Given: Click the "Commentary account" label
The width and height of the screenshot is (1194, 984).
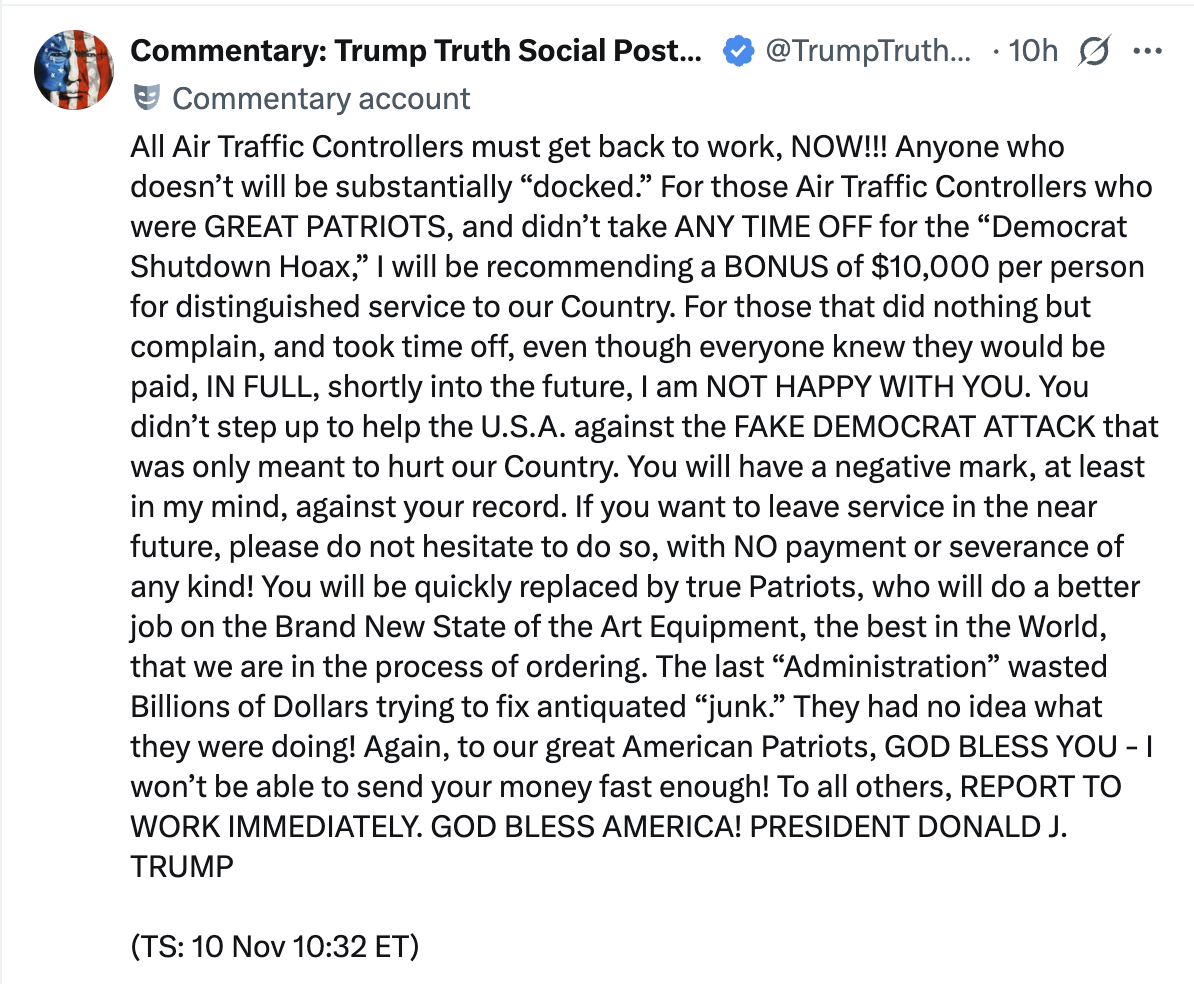Looking at the screenshot, I should point(321,98).
